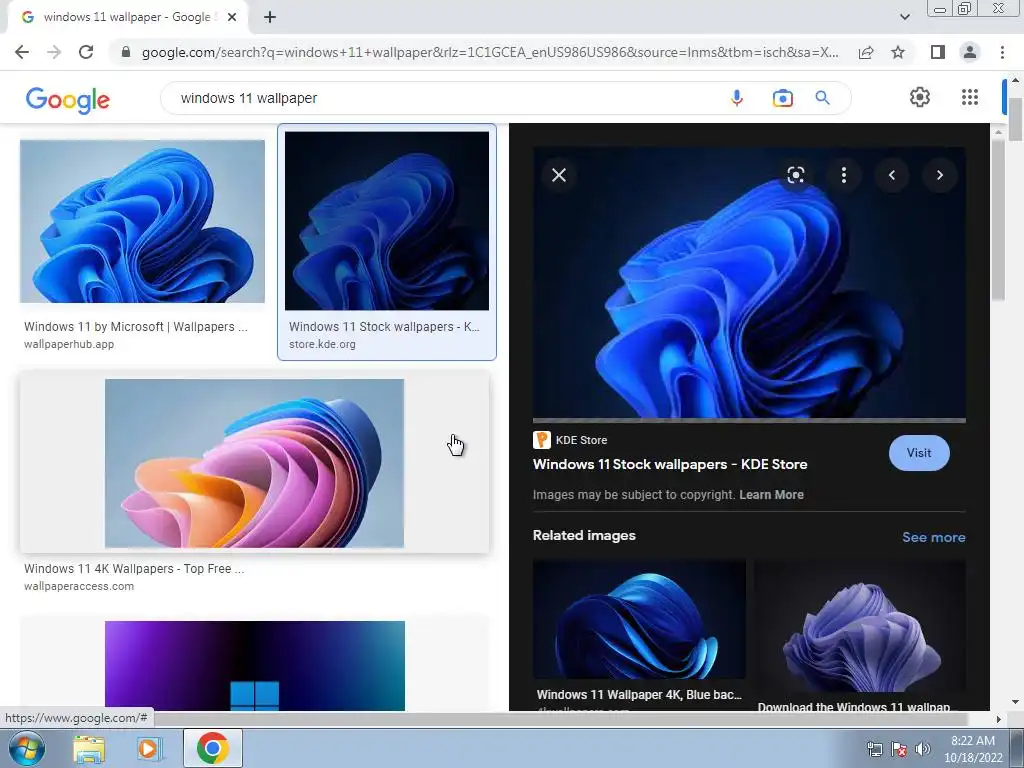1024x768 pixels.
Task: Click the store.kde.org source text
Action: click(323, 344)
